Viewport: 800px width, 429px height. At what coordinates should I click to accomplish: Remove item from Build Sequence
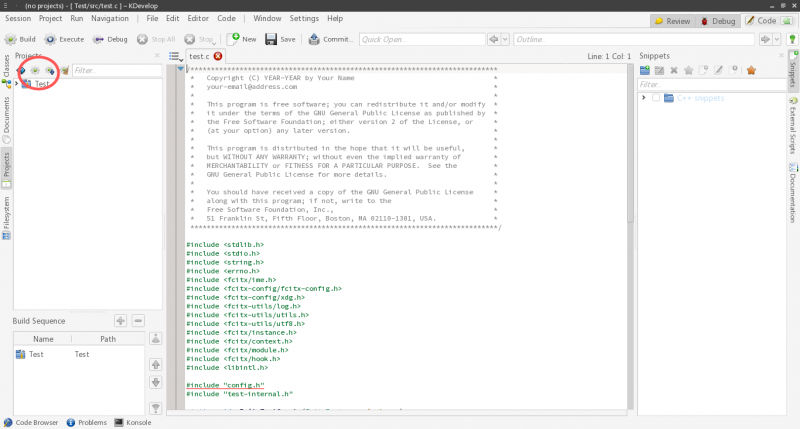click(x=138, y=321)
